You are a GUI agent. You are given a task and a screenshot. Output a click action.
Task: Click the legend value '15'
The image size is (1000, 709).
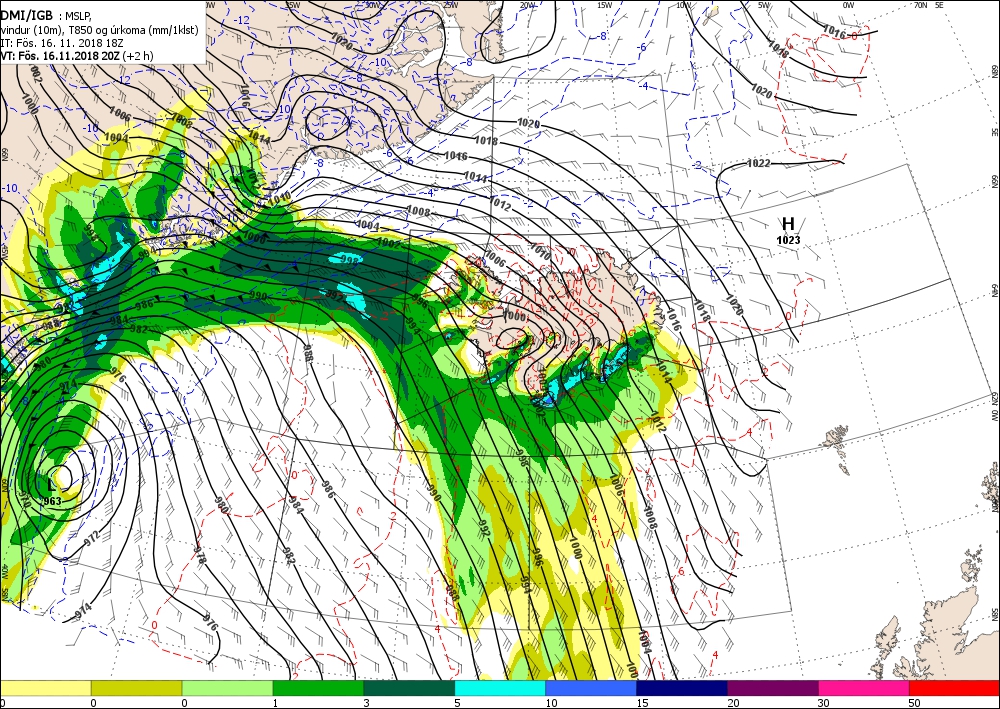click(x=642, y=703)
